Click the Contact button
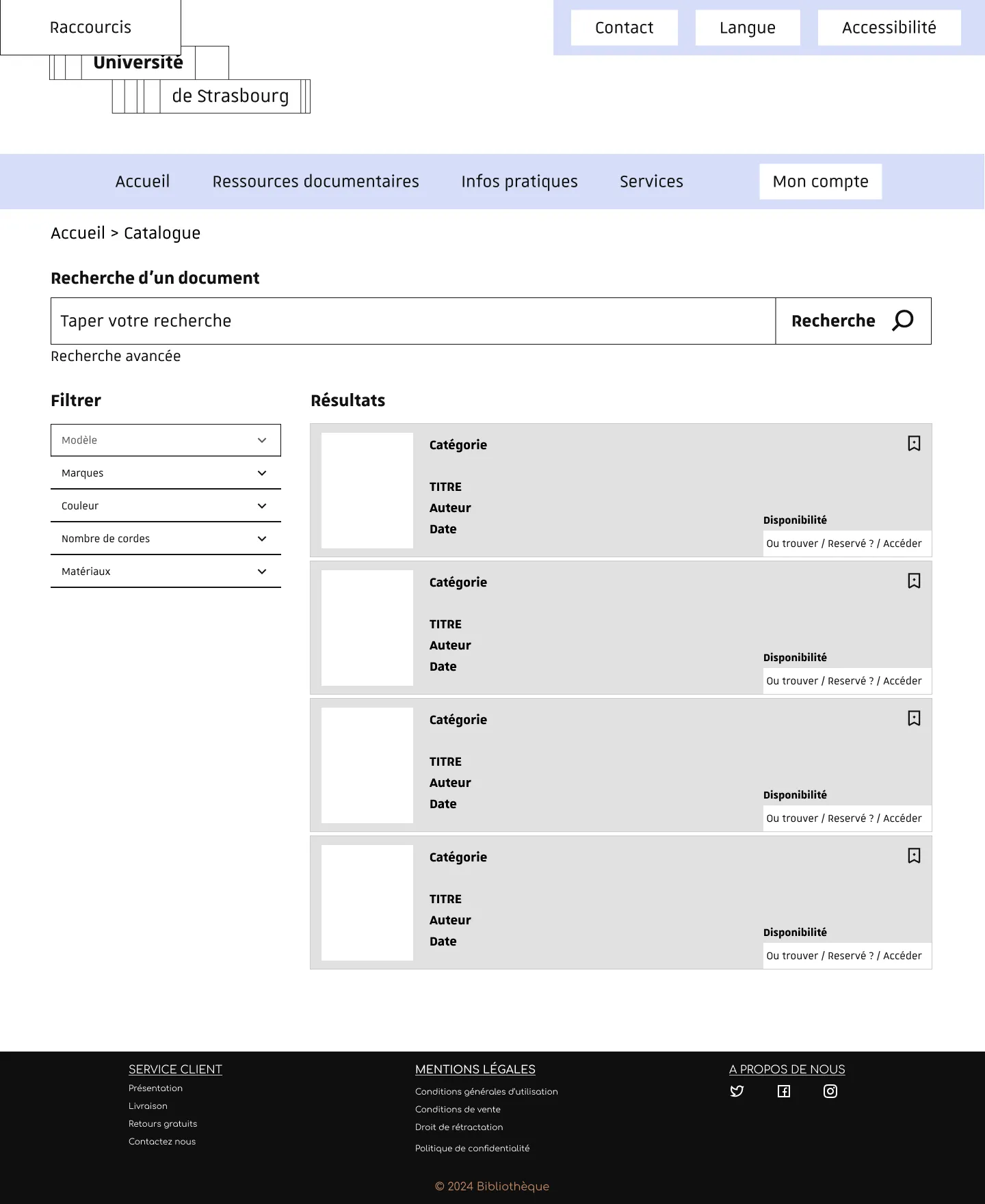This screenshot has width=985, height=1204. 624,27
